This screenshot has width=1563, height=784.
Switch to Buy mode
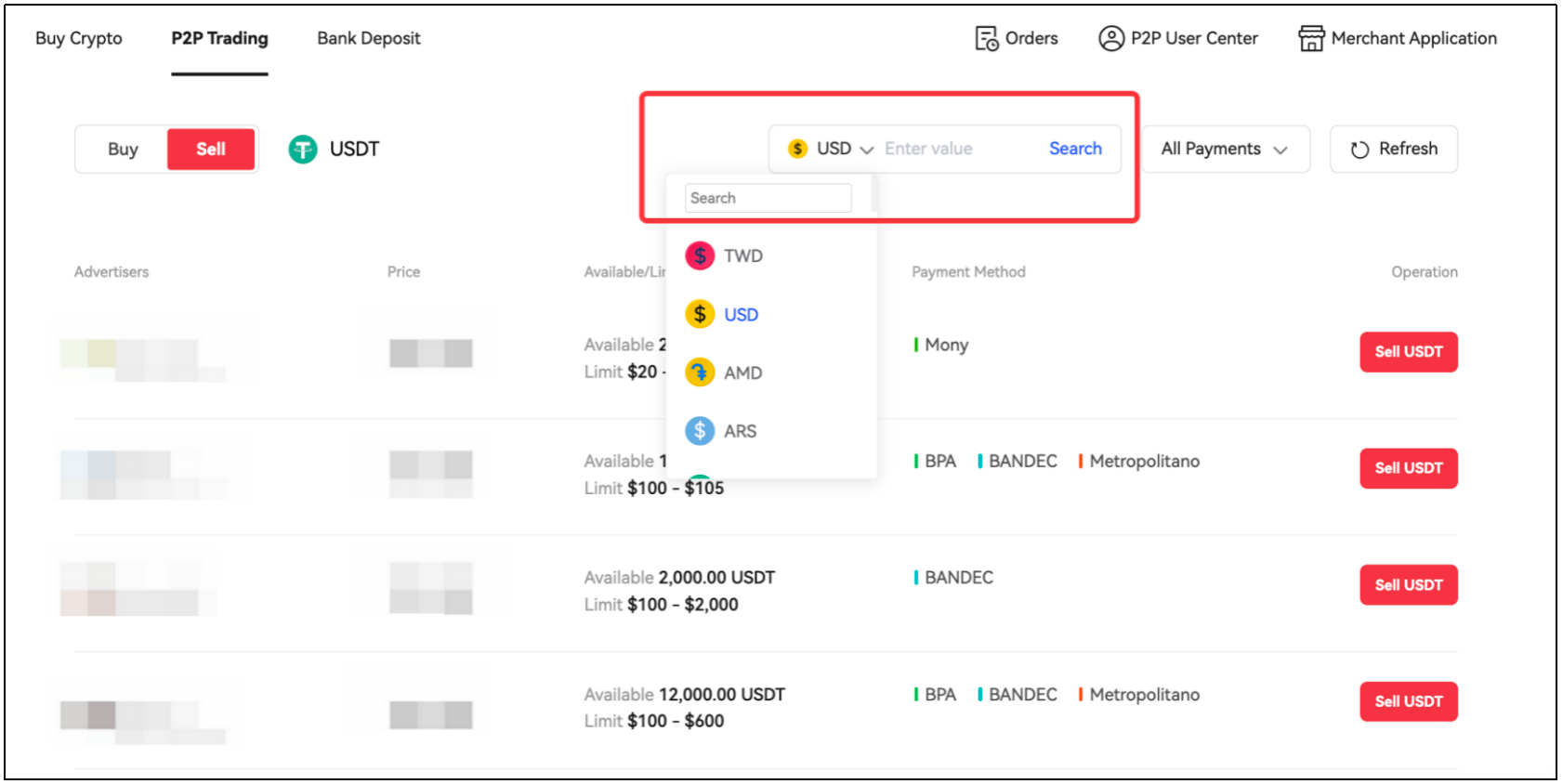click(123, 150)
